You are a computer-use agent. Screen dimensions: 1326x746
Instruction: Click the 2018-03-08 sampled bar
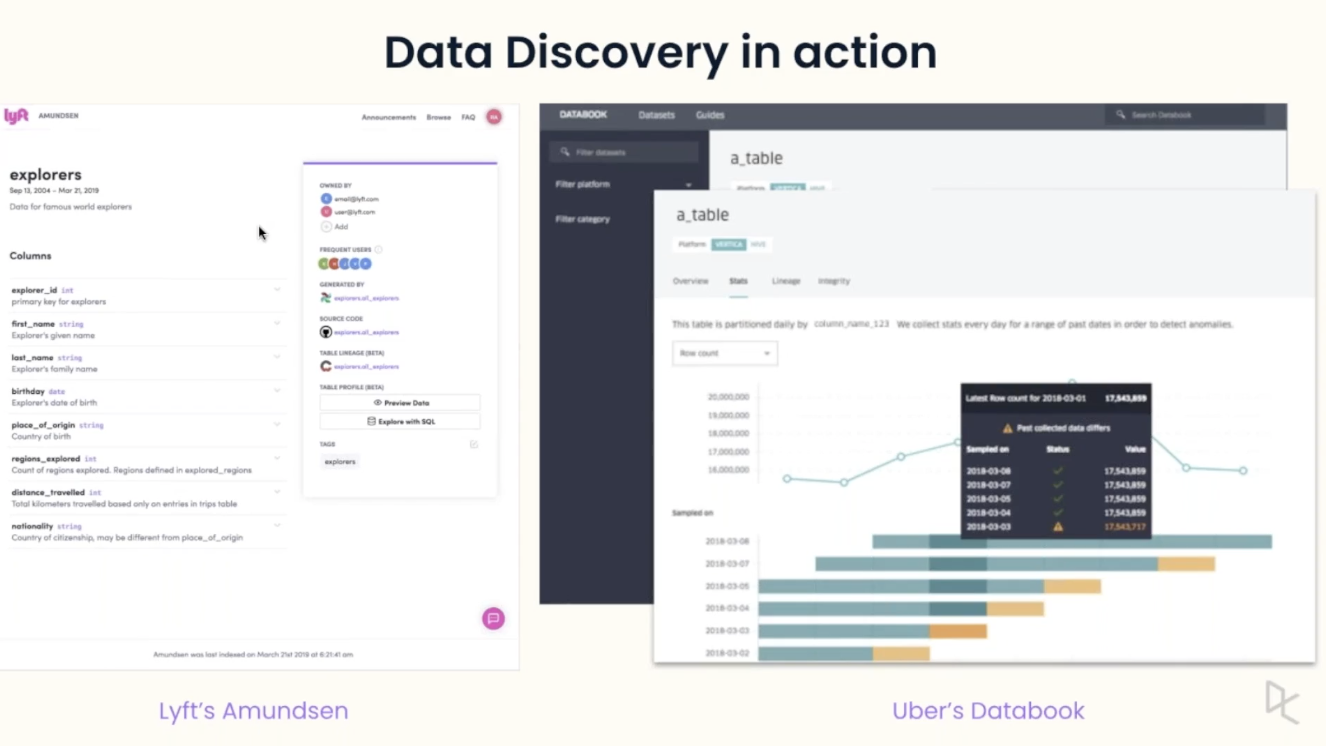tap(1072, 542)
